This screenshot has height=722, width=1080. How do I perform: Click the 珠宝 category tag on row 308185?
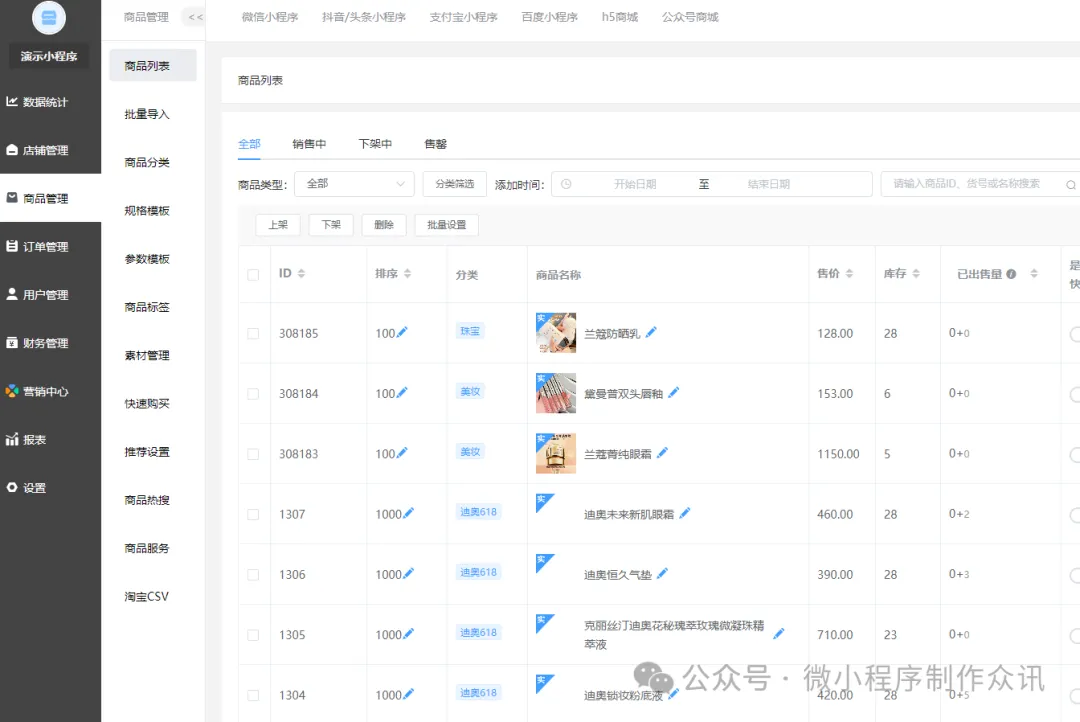(x=470, y=331)
